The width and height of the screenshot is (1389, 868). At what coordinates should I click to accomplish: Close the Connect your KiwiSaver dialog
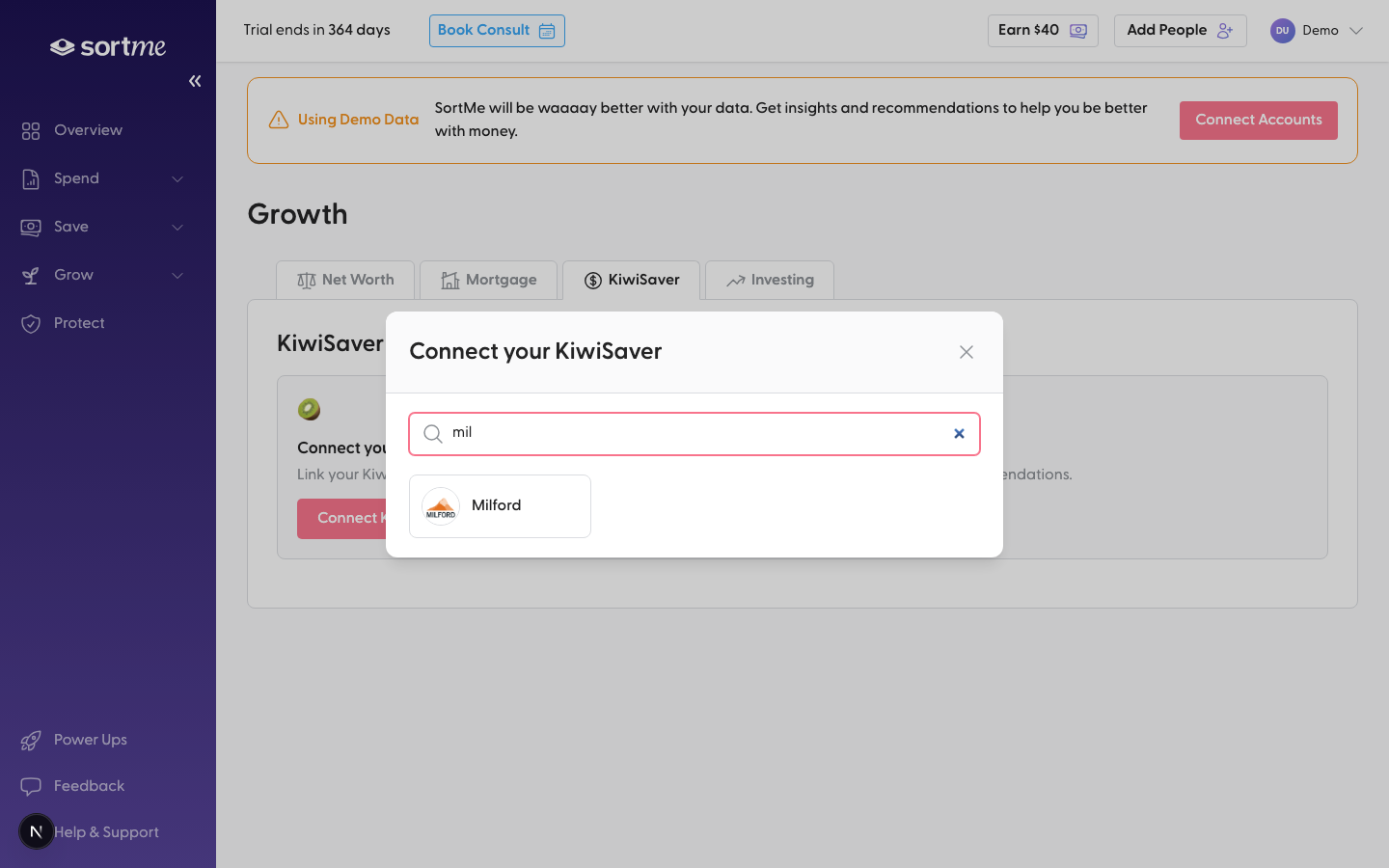coord(967,352)
